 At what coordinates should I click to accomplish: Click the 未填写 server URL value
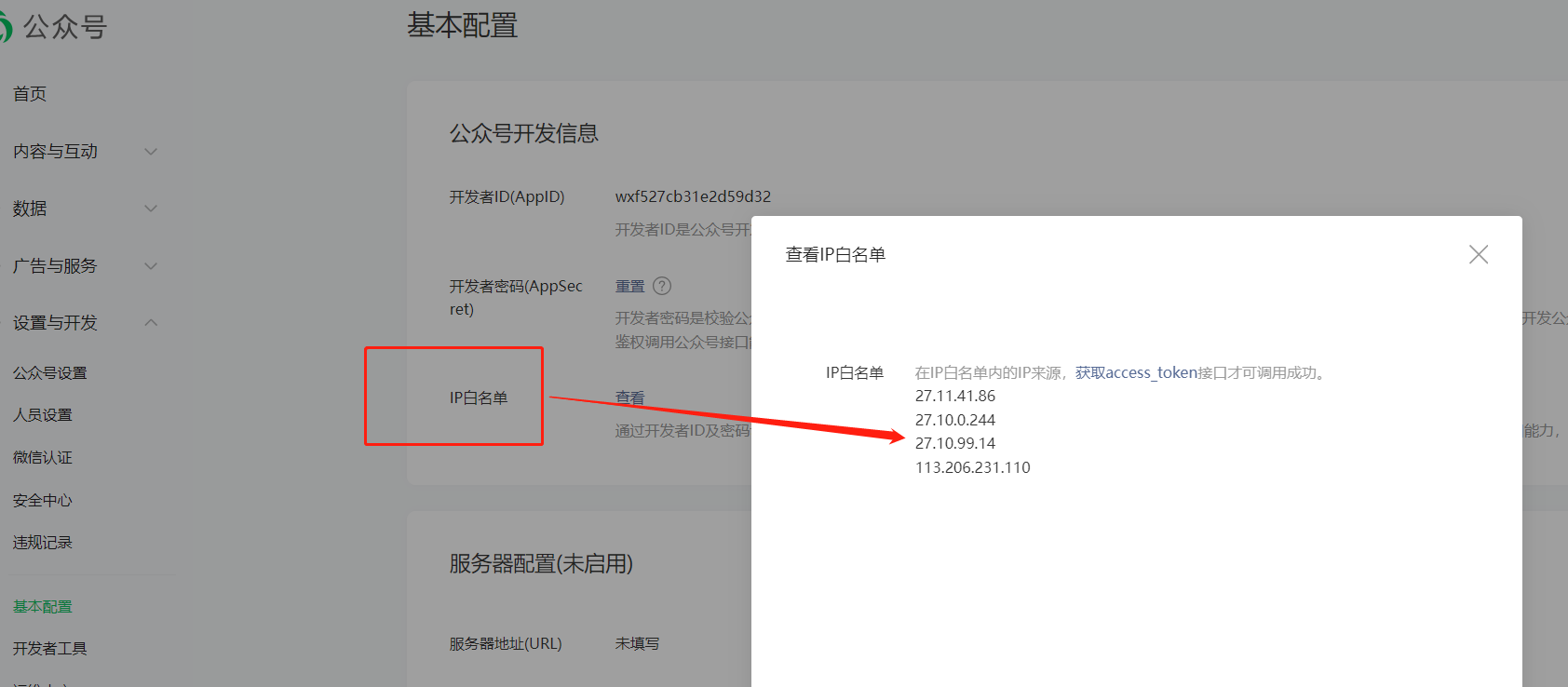[x=638, y=643]
